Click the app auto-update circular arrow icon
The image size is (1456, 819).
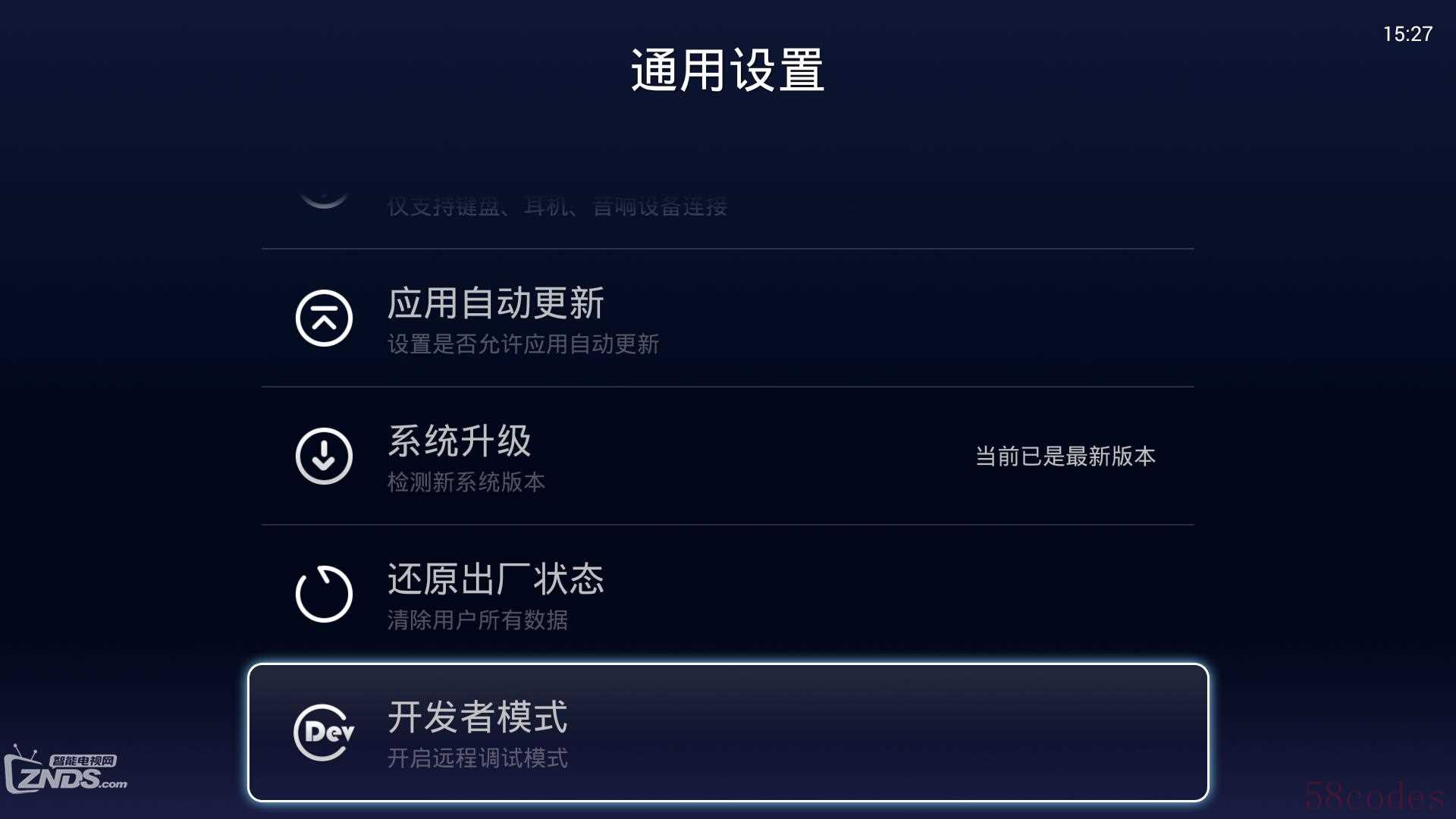324,318
